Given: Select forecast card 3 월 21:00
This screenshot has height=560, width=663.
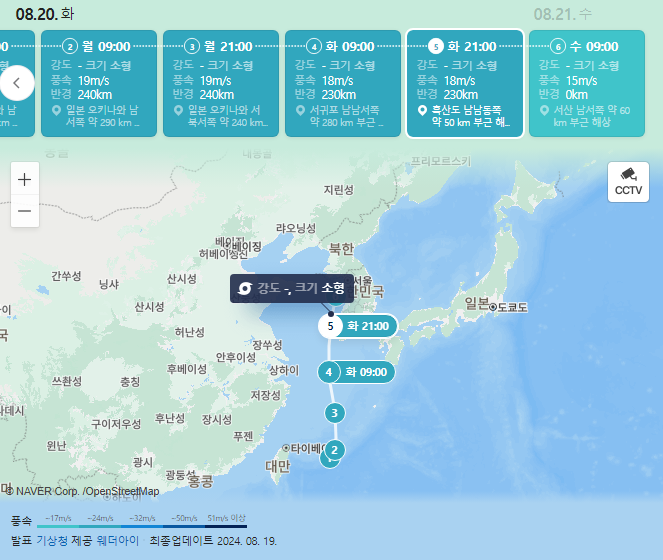Looking at the screenshot, I should [x=221, y=83].
